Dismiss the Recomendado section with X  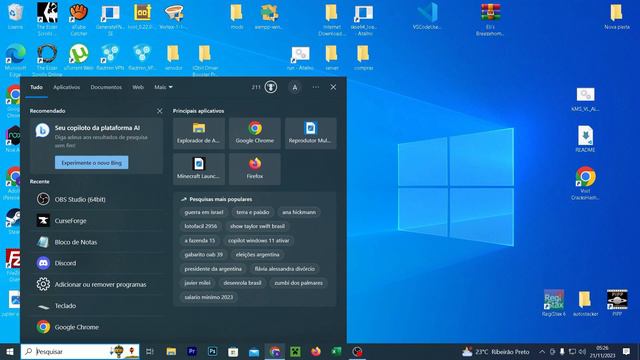[160, 111]
